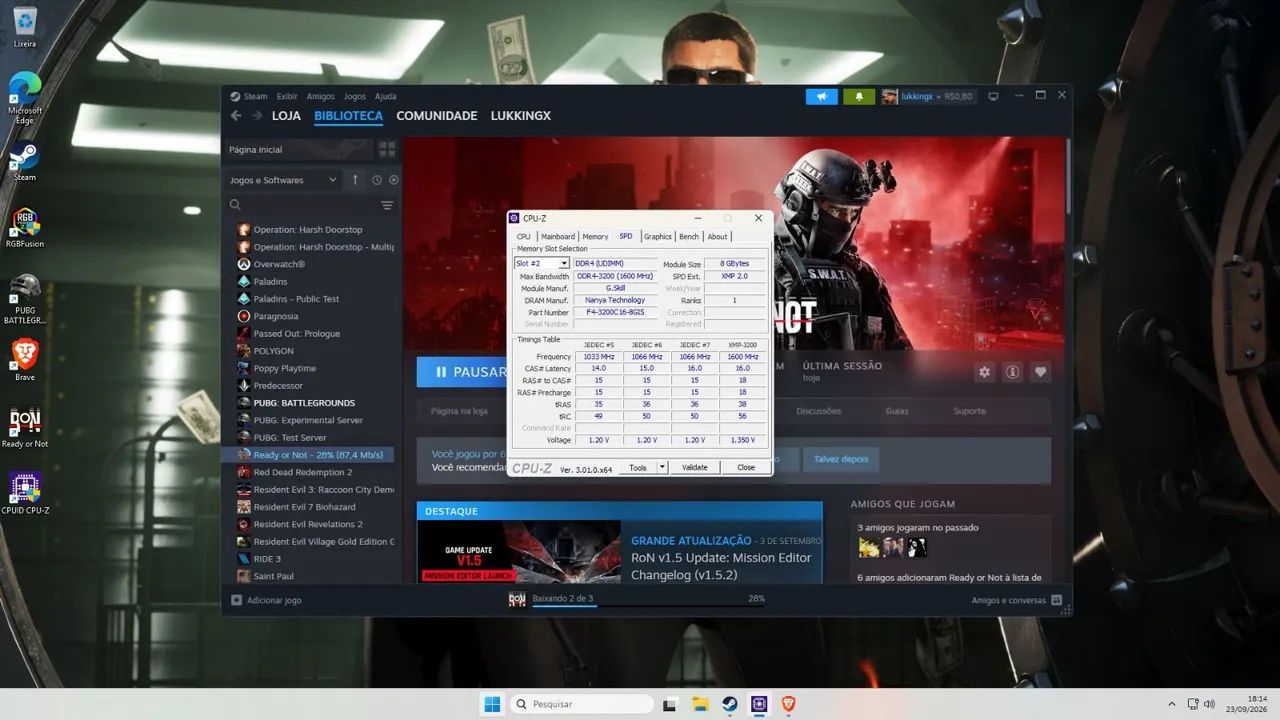The height and width of the screenshot is (720, 1280).
Task: Open Steam announcements megaphone button
Action: [x=822, y=97]
